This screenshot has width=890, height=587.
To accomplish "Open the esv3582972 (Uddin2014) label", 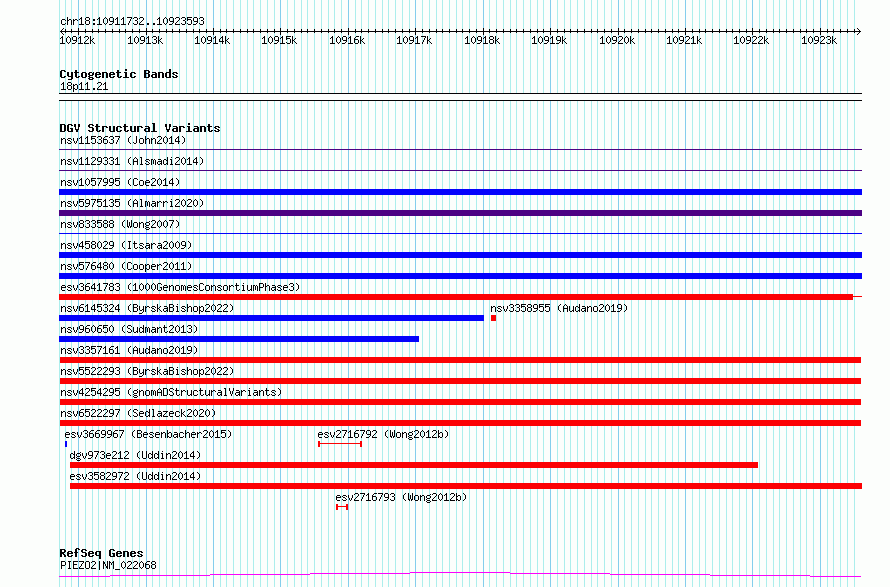I will tap(135, 476).
